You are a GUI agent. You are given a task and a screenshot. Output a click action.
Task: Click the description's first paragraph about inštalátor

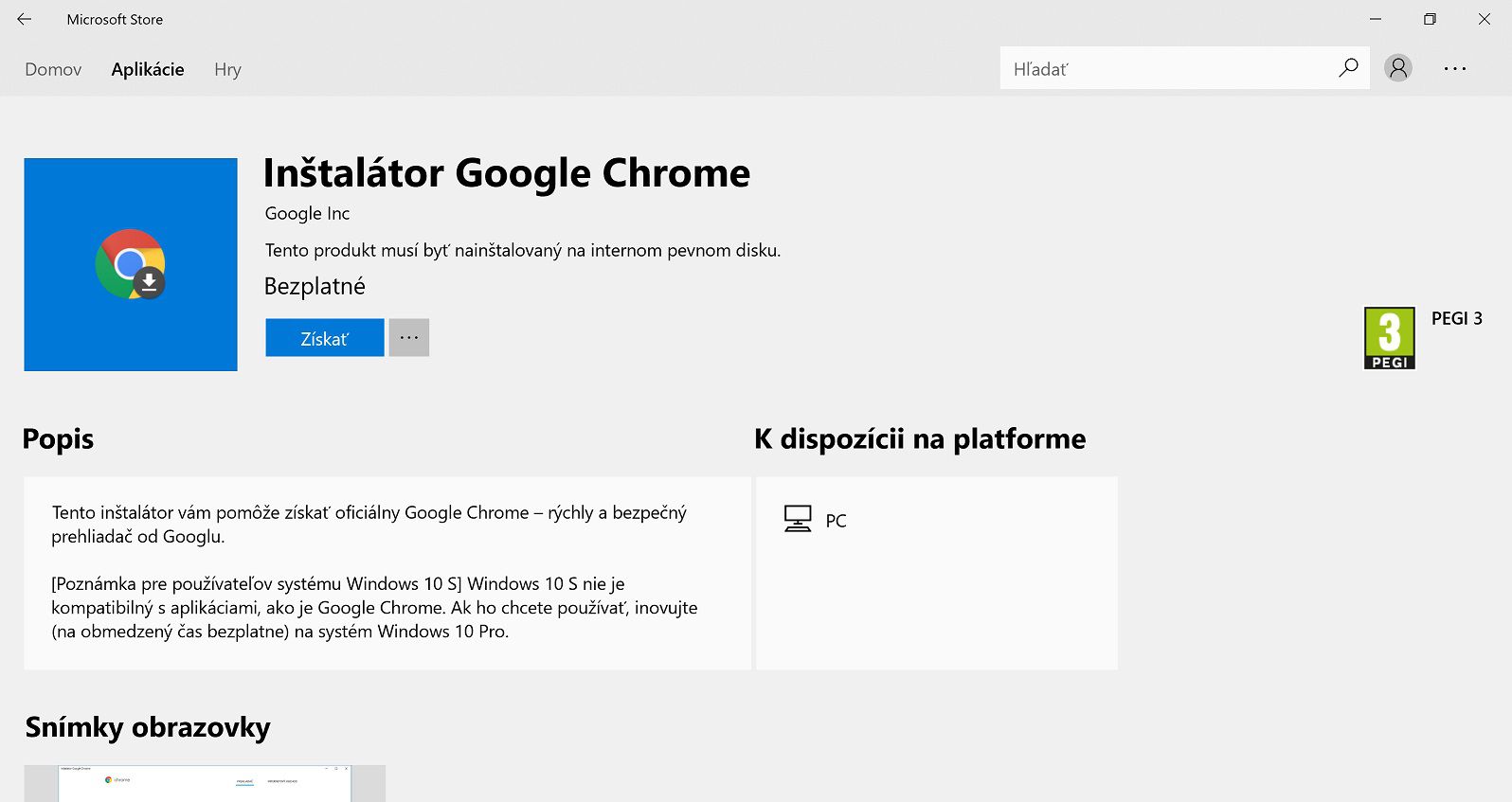tap(369, 525)
